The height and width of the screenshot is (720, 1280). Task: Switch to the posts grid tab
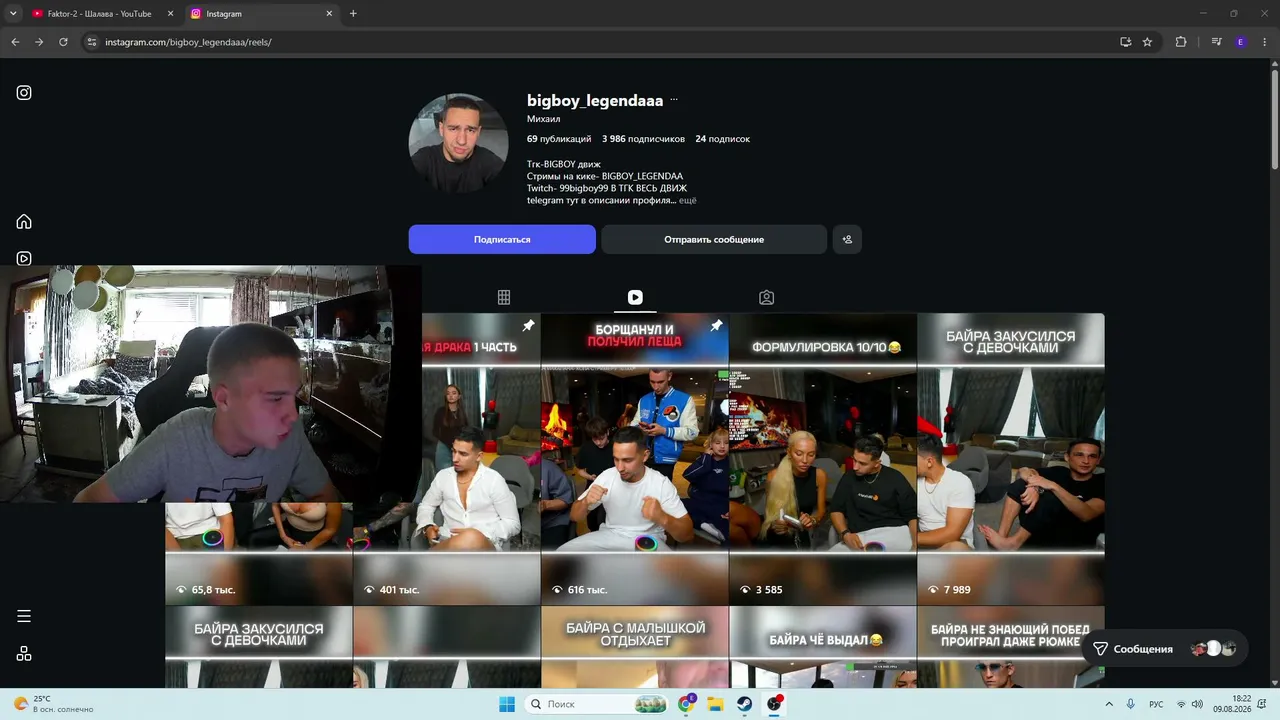point(504,297)
